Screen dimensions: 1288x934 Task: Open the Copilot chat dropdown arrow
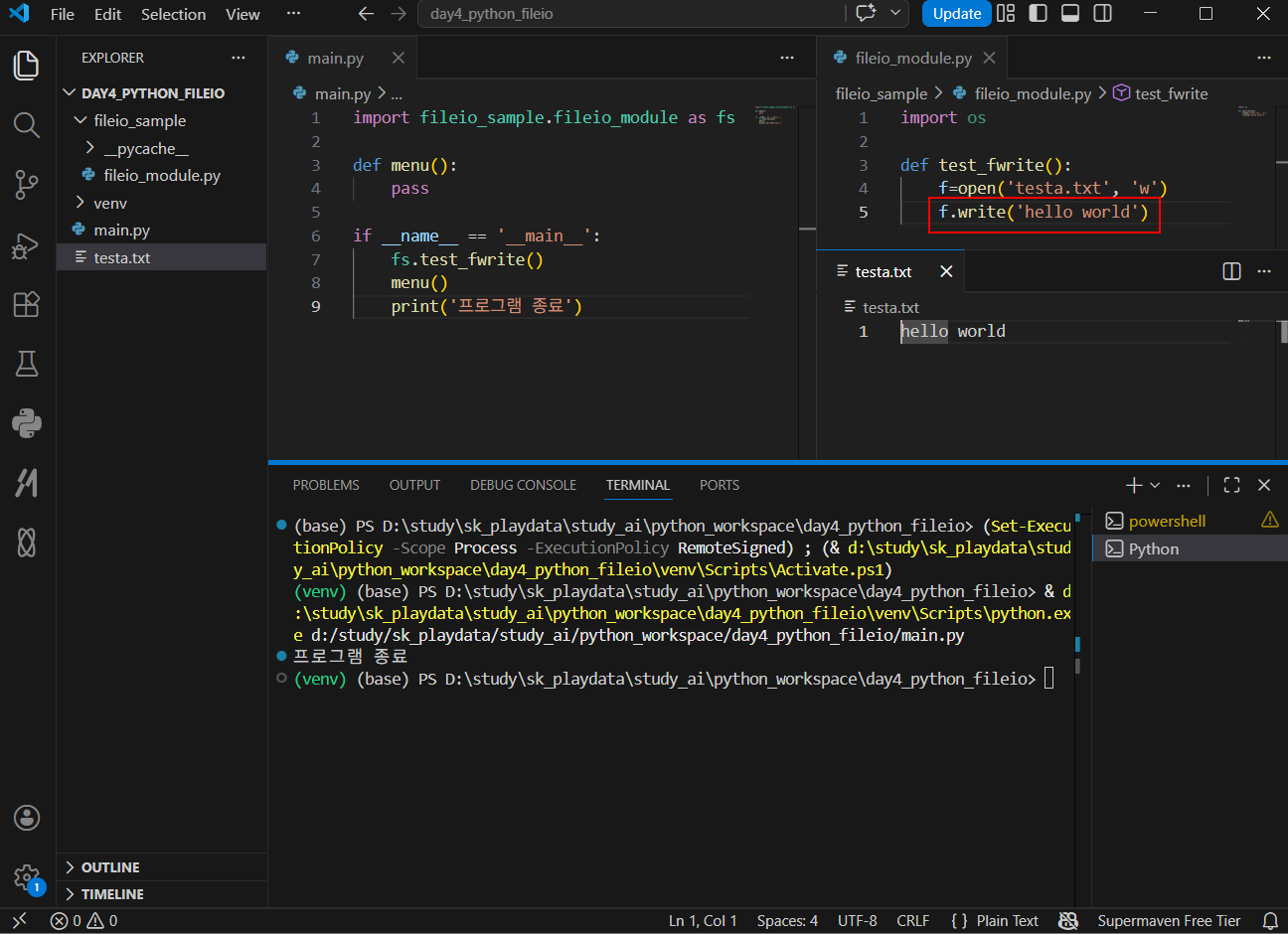point(895,14)
